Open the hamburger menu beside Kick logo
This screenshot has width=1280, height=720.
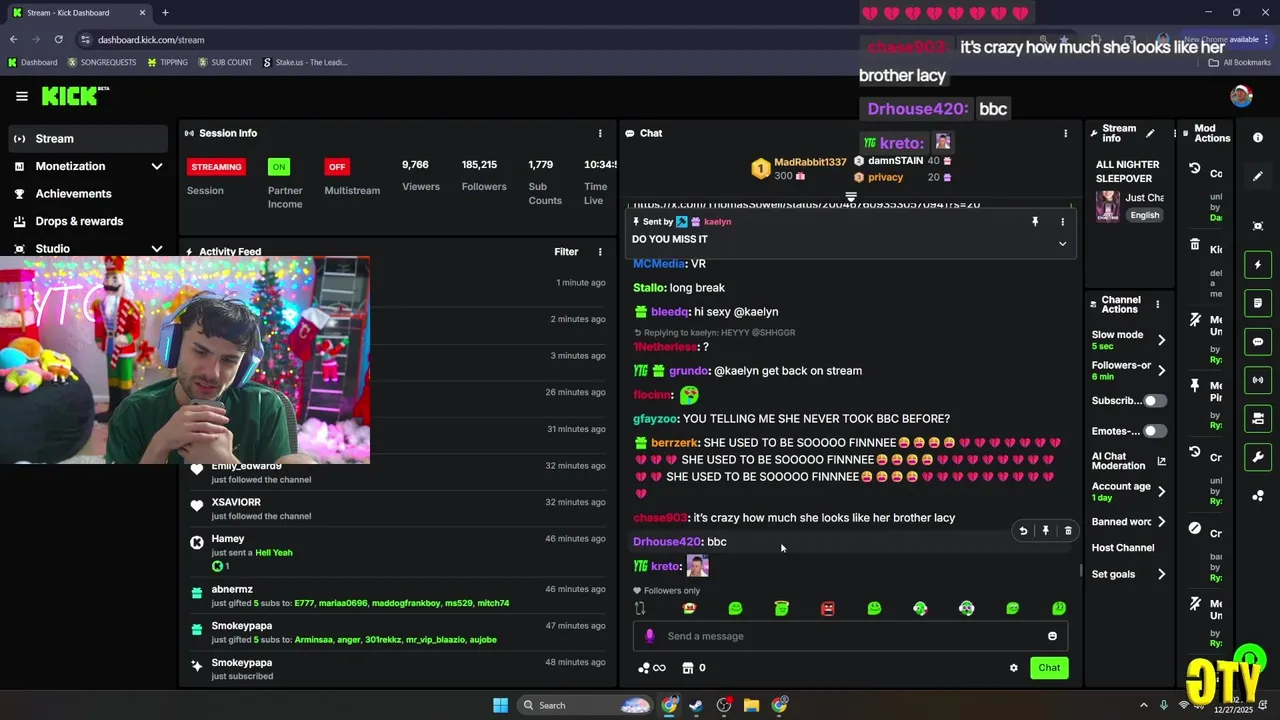pyautogui.click(x=22, y=96)
